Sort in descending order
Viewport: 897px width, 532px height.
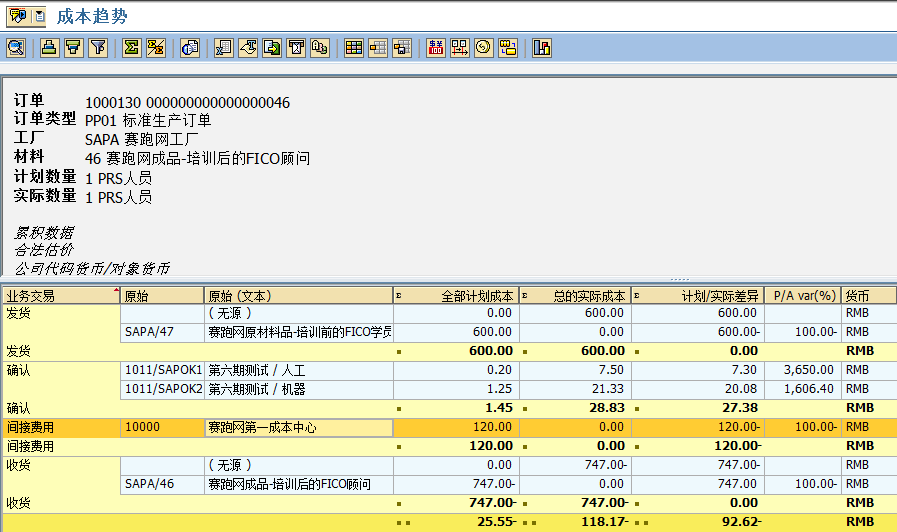coord(74,47)
